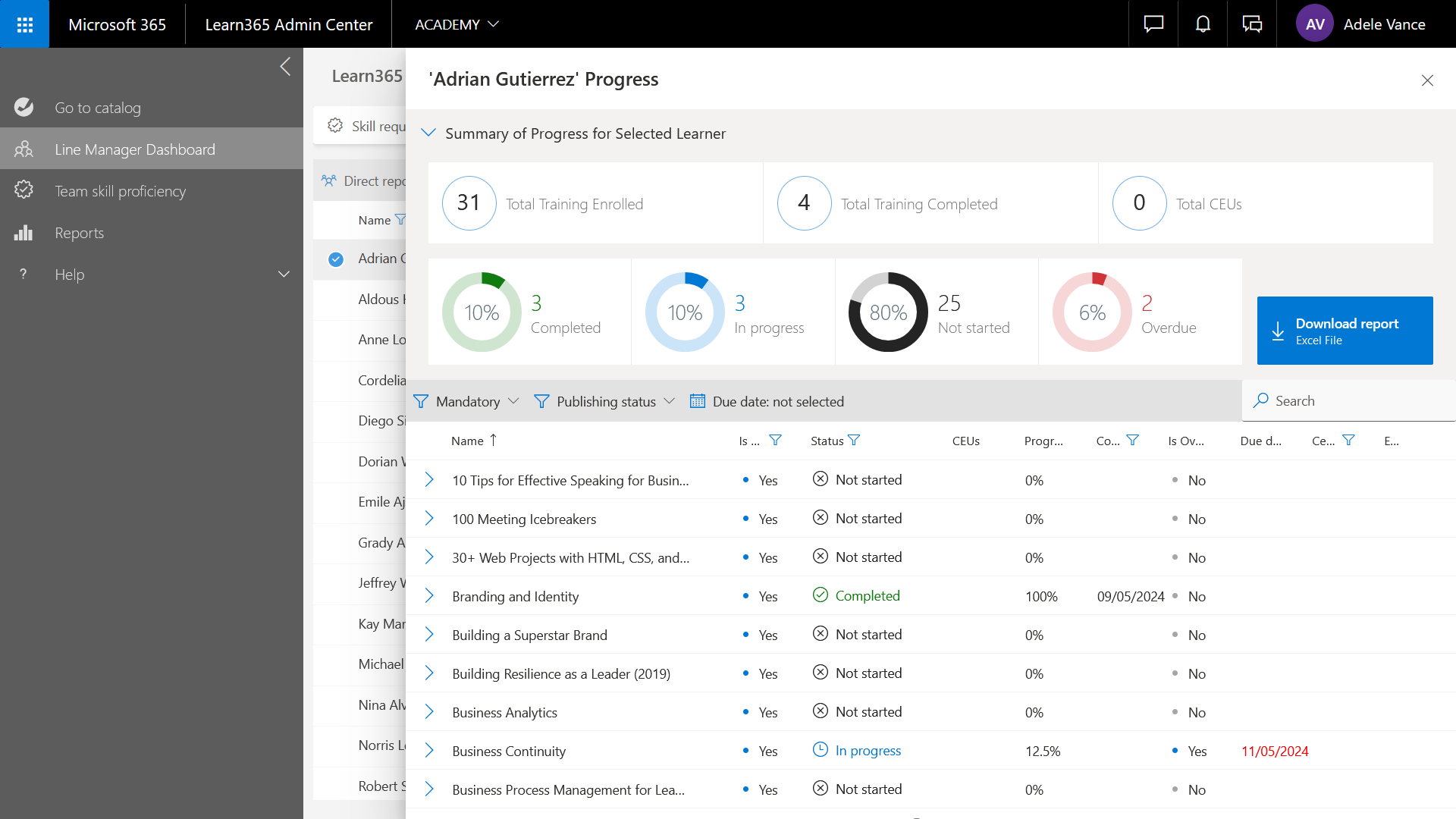Expand the Branding and Identity row
This screenshot has width=1456, height=819.
click(x=429, y=596)
